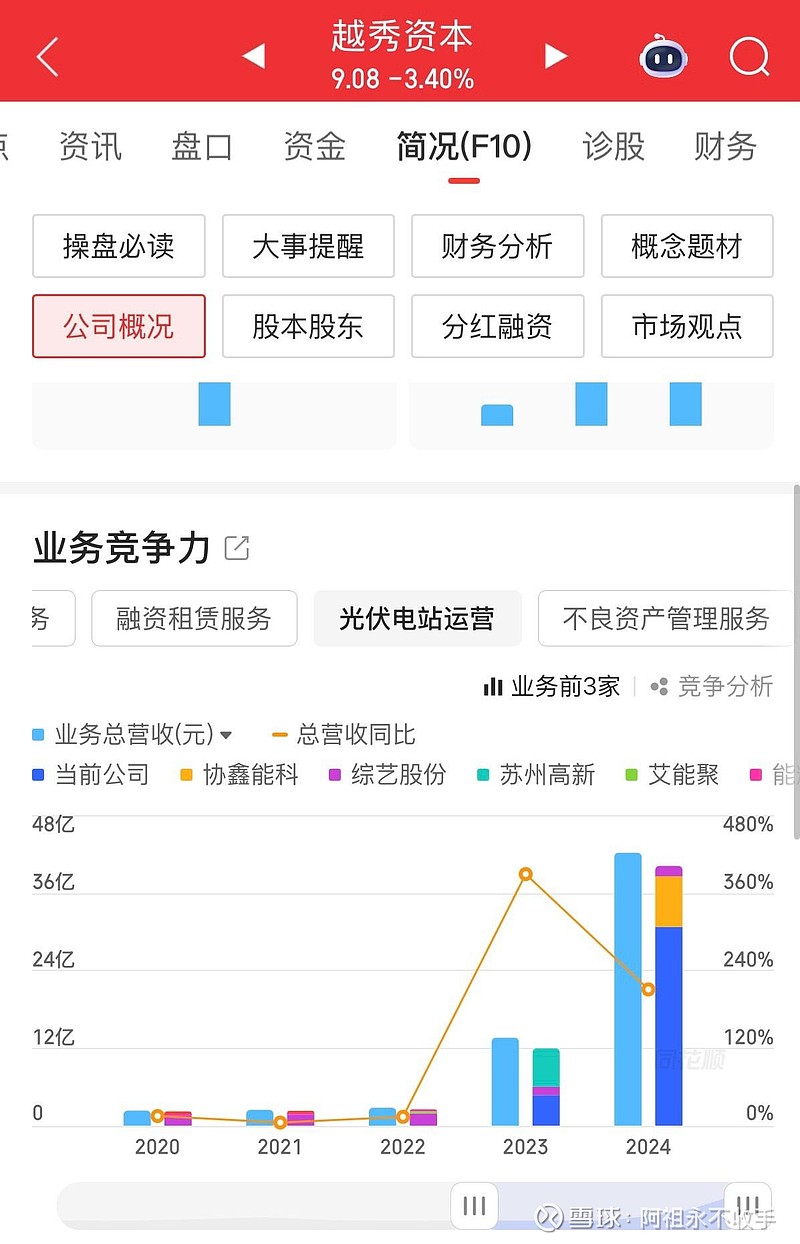Open 分红融资 section
The image size is (800, 1244).
(x=497, y=326)
